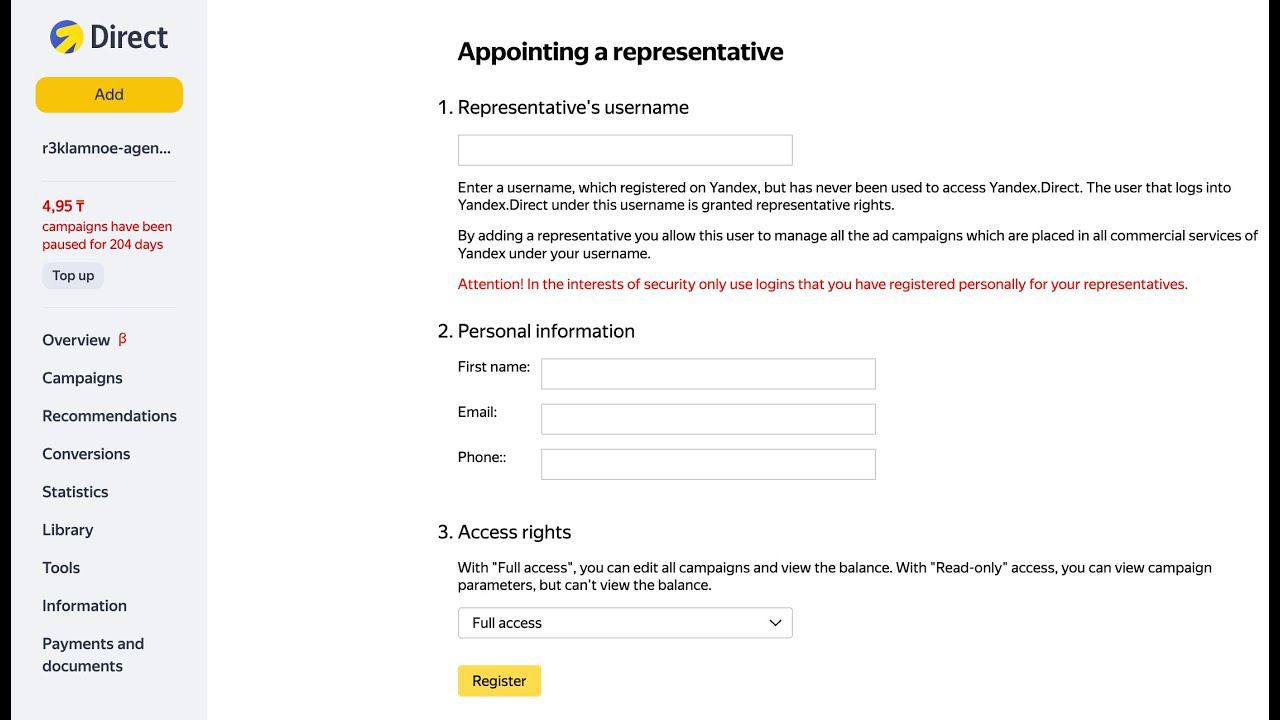Screen dimensions: 1280x720
Task: Click the First name input field
Action: pyautogui.click(x=708, y=374)
